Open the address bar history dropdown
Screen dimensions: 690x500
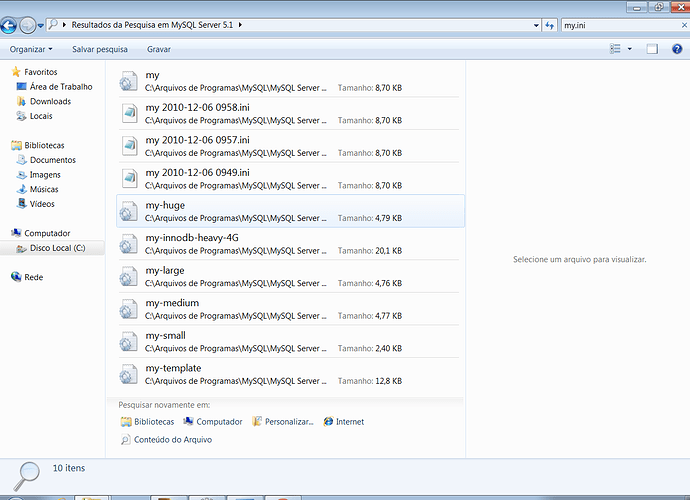pos(536,26)
